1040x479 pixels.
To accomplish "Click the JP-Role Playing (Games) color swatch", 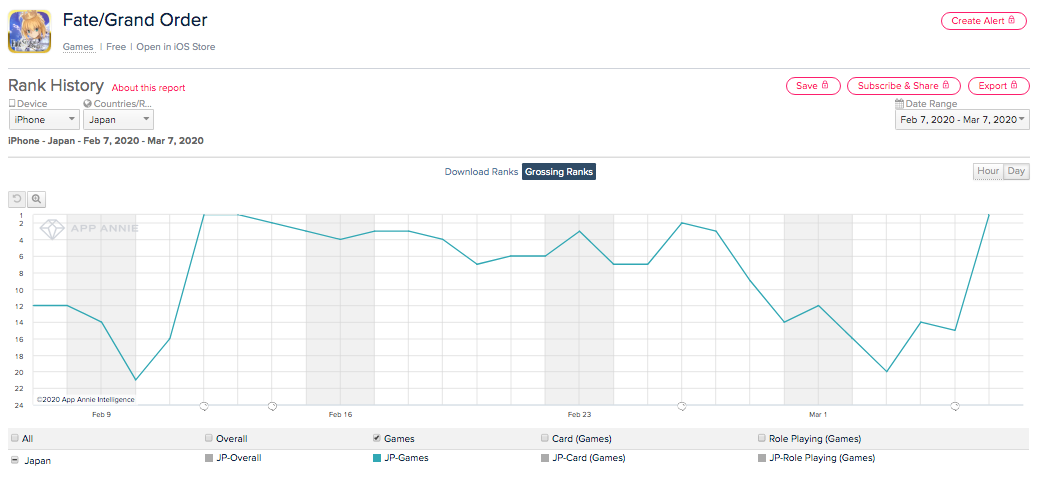I will (762, 458).
